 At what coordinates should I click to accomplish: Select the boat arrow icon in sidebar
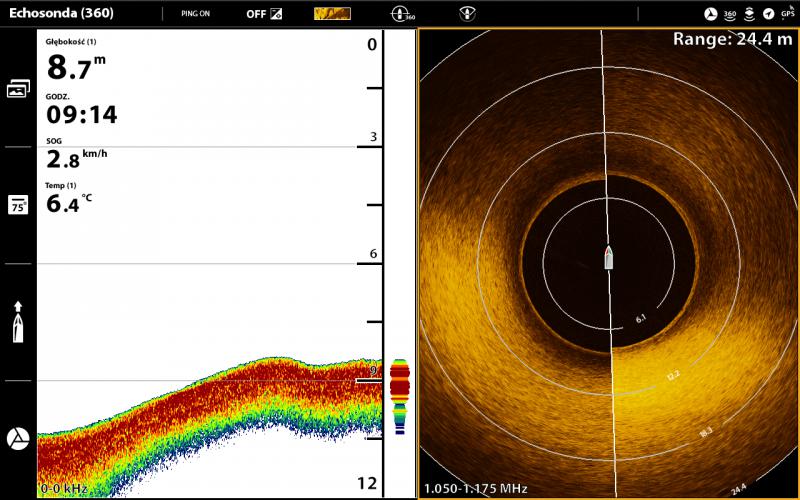click(x=18, y=322)
